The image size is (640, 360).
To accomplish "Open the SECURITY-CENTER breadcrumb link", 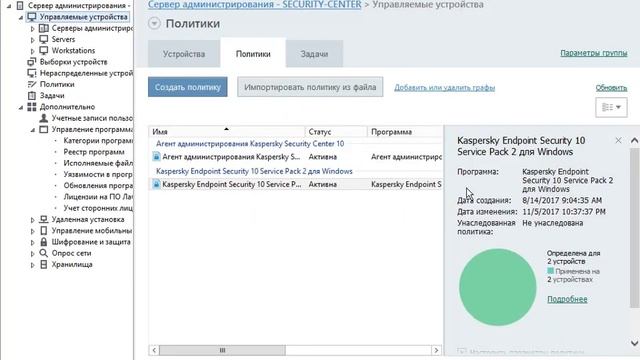I will 255,5.
